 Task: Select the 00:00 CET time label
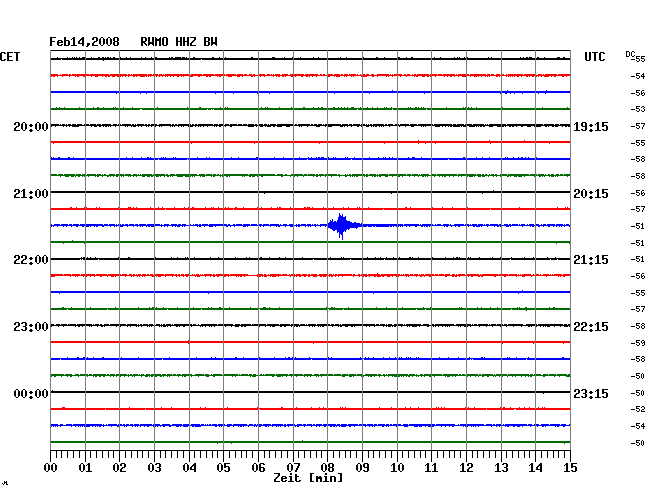point(31,393)
